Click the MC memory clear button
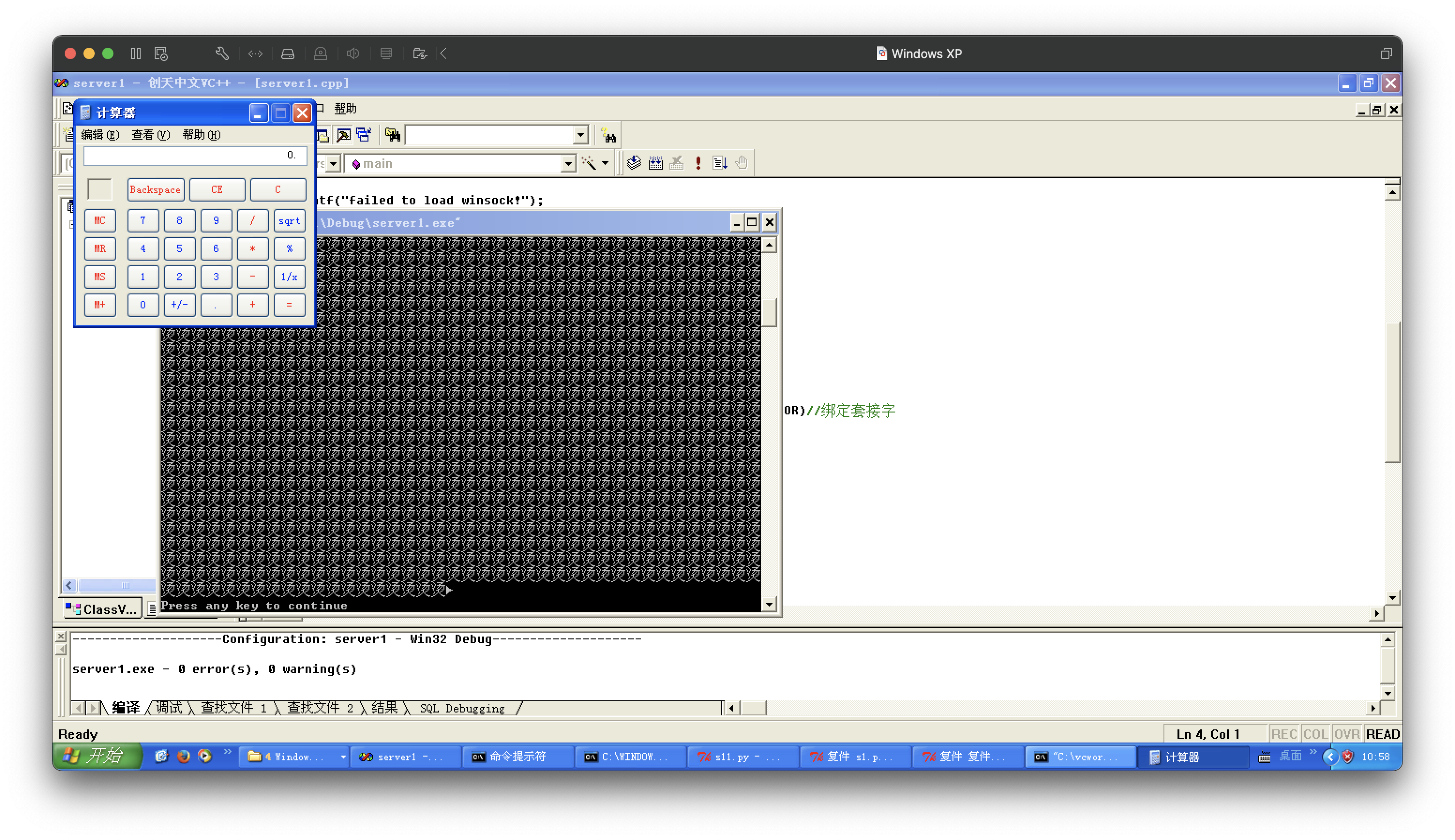1455x840 pixels. [99, 219]
